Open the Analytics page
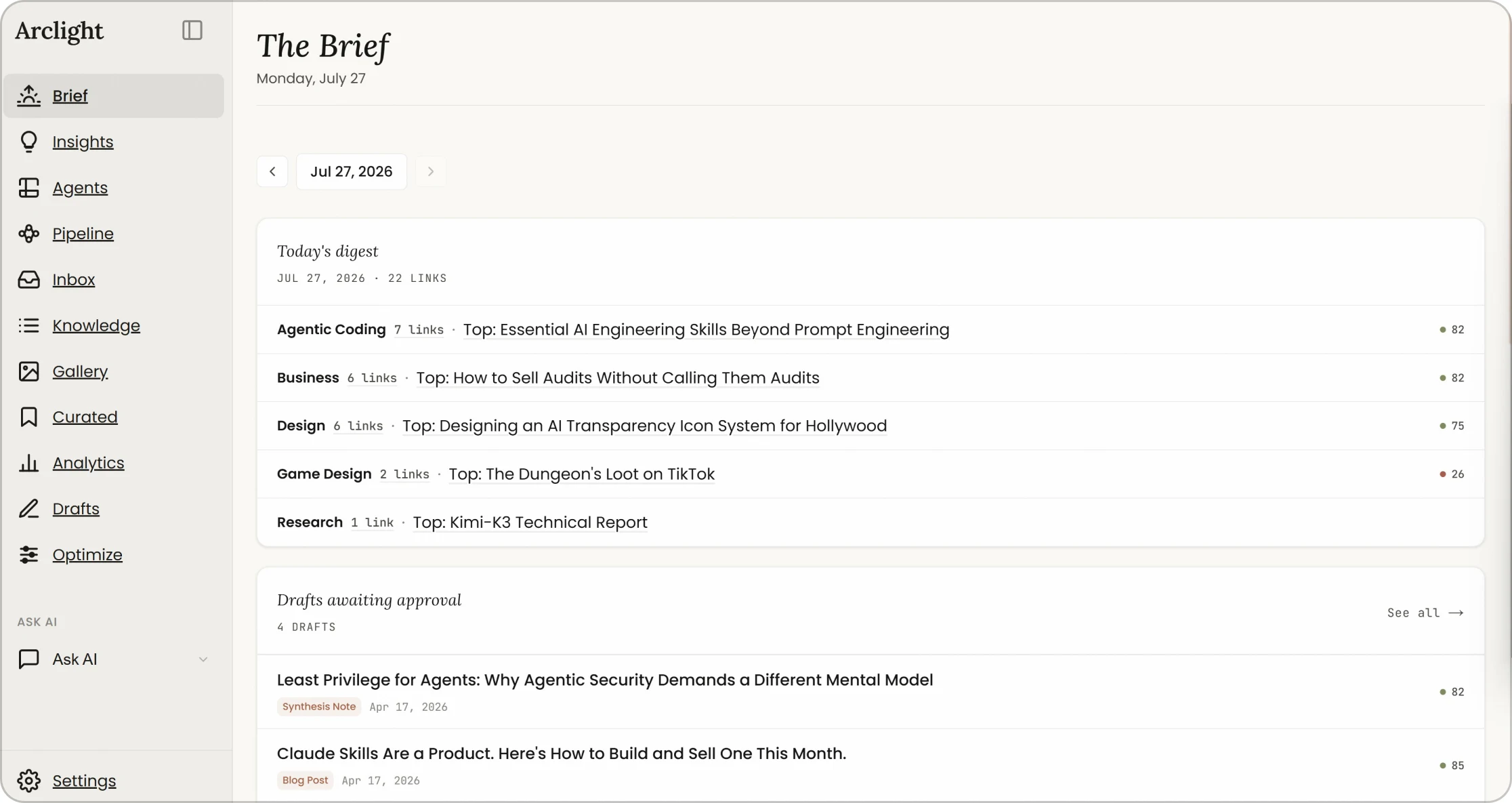1512x803 pixels. tap(88, 463)
